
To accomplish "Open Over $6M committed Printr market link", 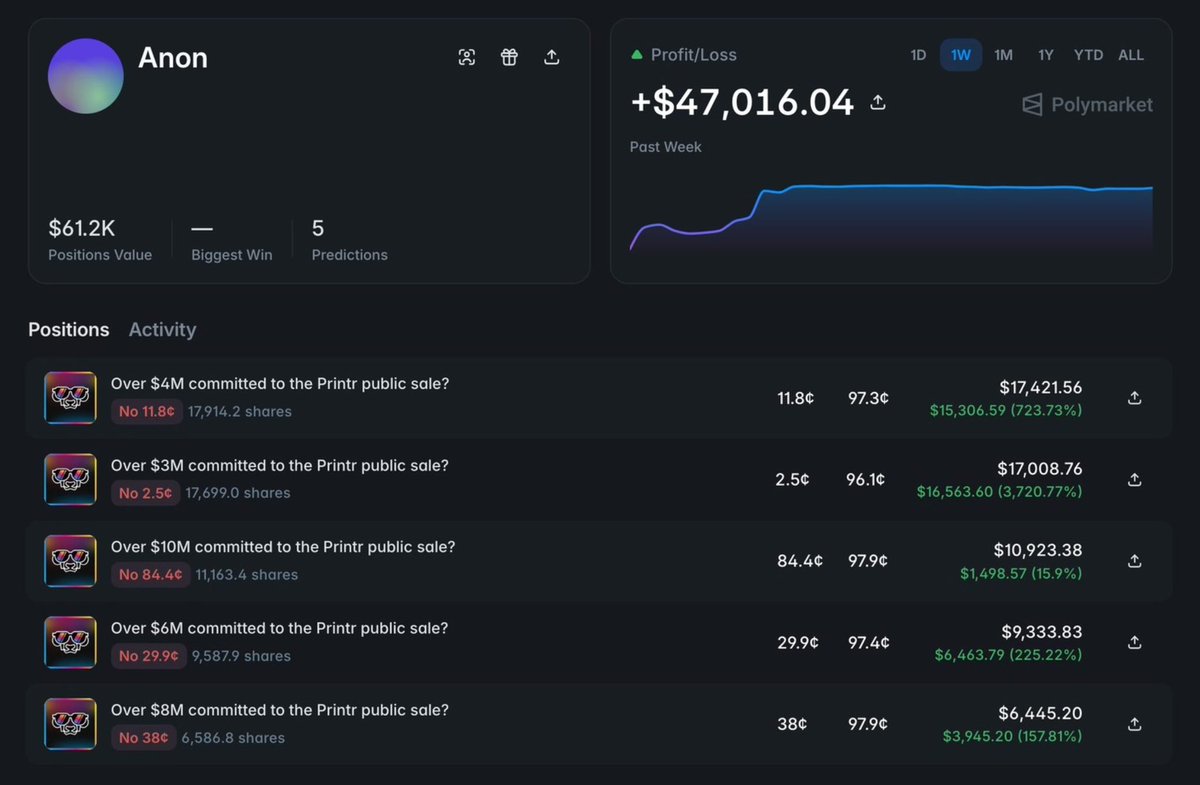I will 280,629.
